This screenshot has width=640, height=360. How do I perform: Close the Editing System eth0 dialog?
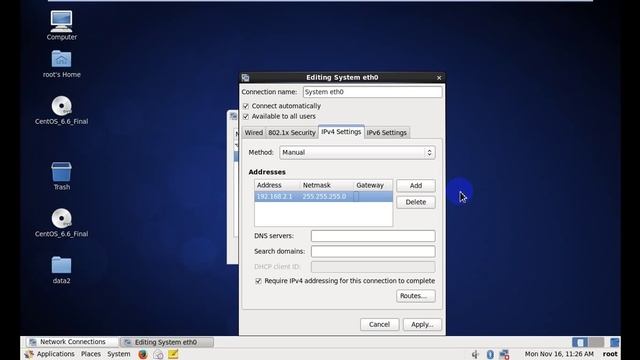(439, 78)
